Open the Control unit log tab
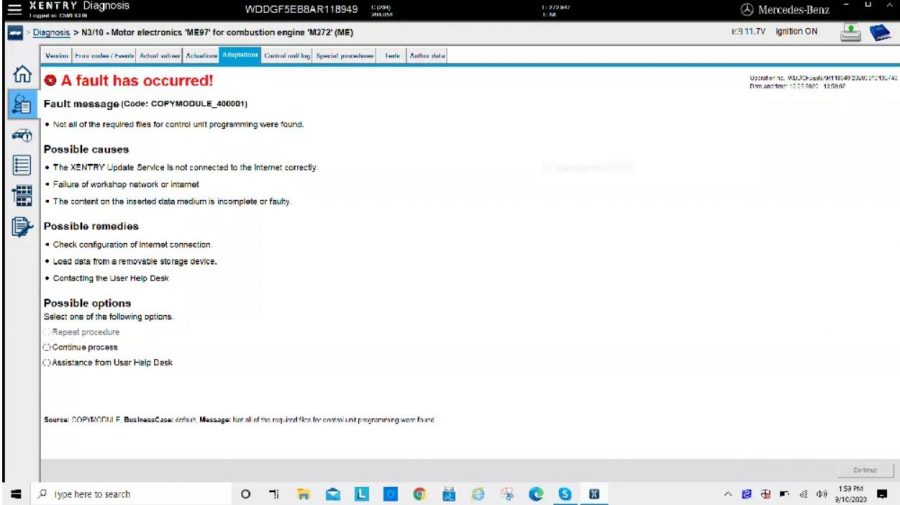 tap(286, 56)
